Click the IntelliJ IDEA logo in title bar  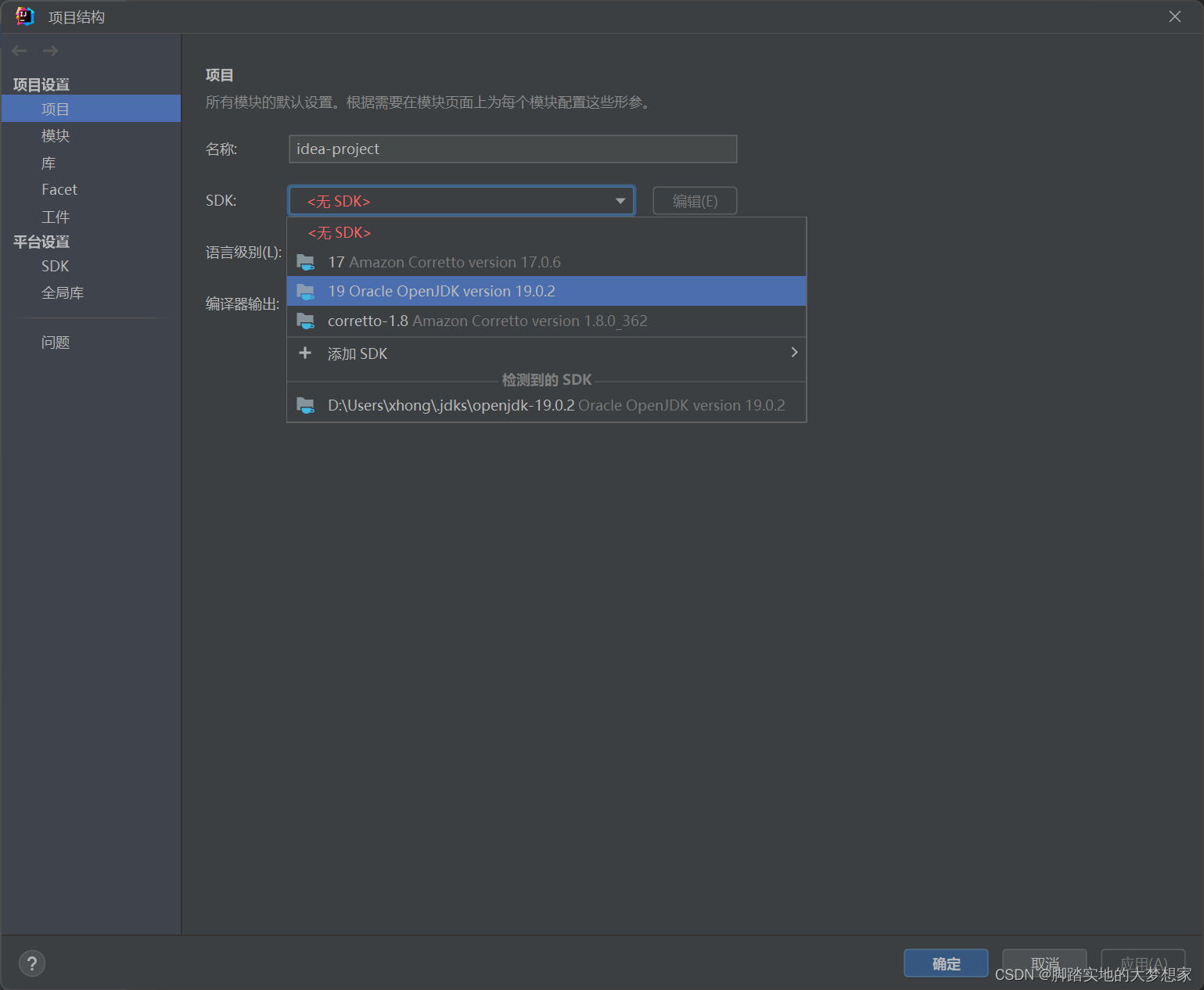24,16
